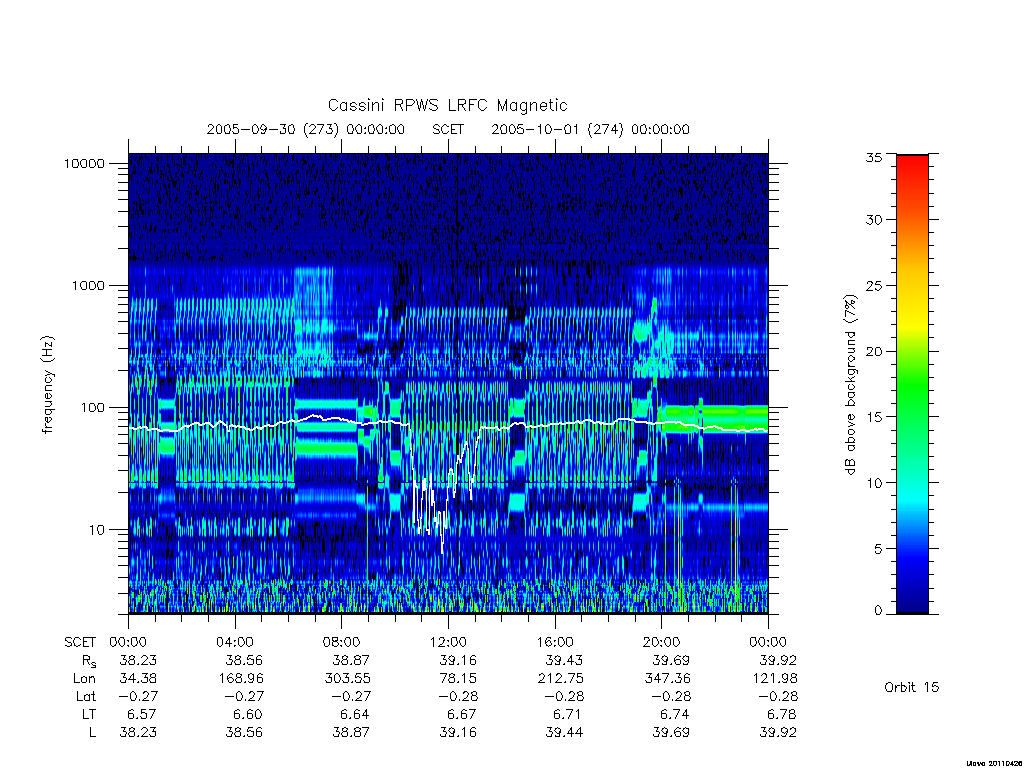This screenshot has width=1024, height=768.
Task: Click the longitude value "78.15"
Action: 458,679
